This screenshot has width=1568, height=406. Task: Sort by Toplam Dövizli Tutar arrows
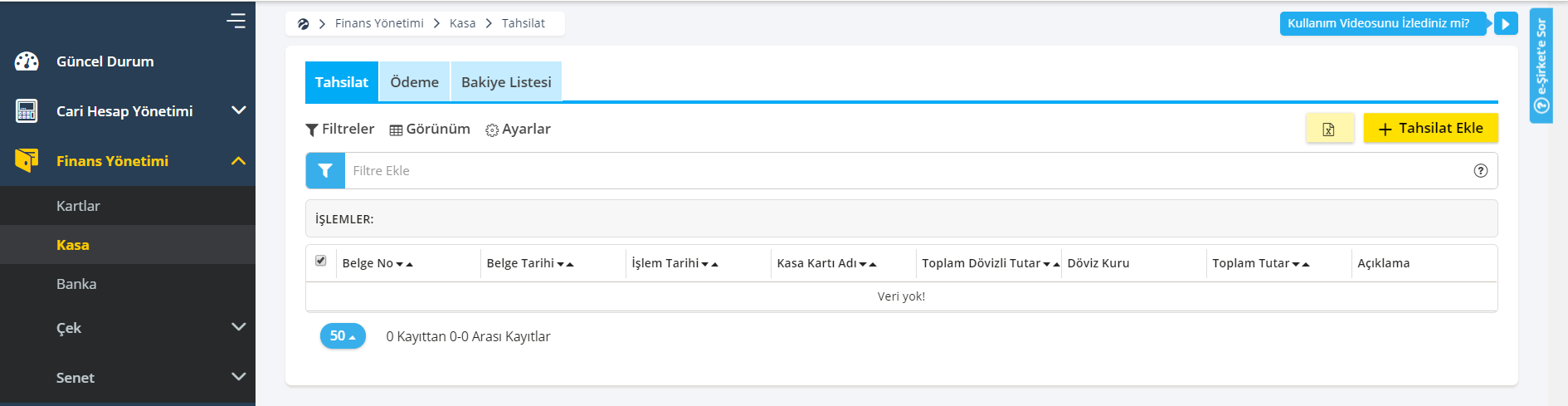(x=1051, y=264)
